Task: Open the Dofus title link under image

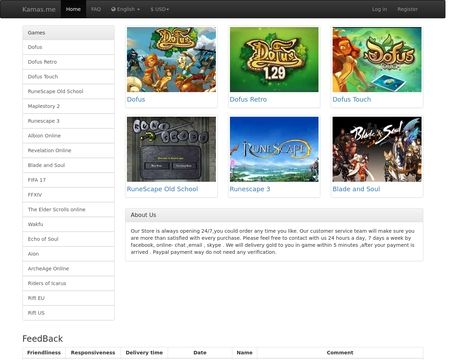Action: 136,99
